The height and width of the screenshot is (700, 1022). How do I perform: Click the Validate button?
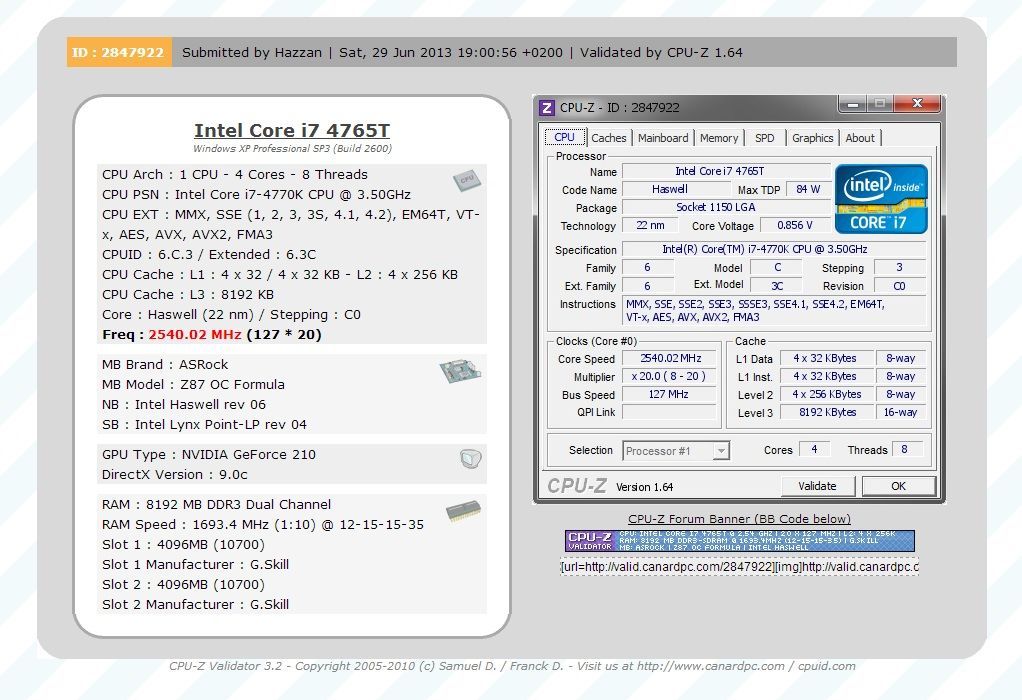(817, 486)
